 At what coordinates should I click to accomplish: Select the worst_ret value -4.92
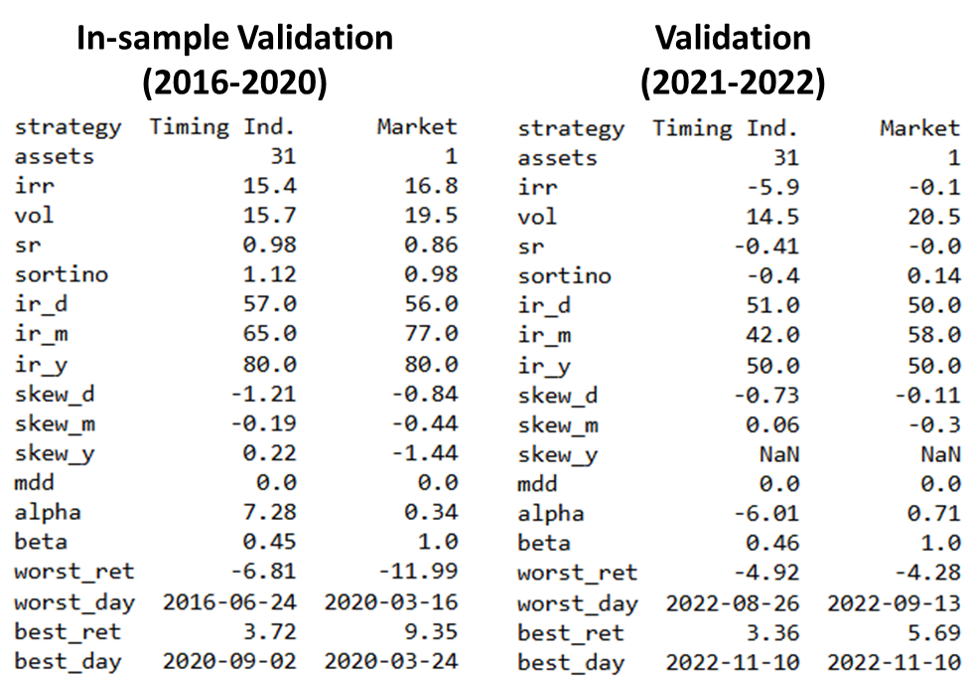pyautogui.click(x=766, y=573)
